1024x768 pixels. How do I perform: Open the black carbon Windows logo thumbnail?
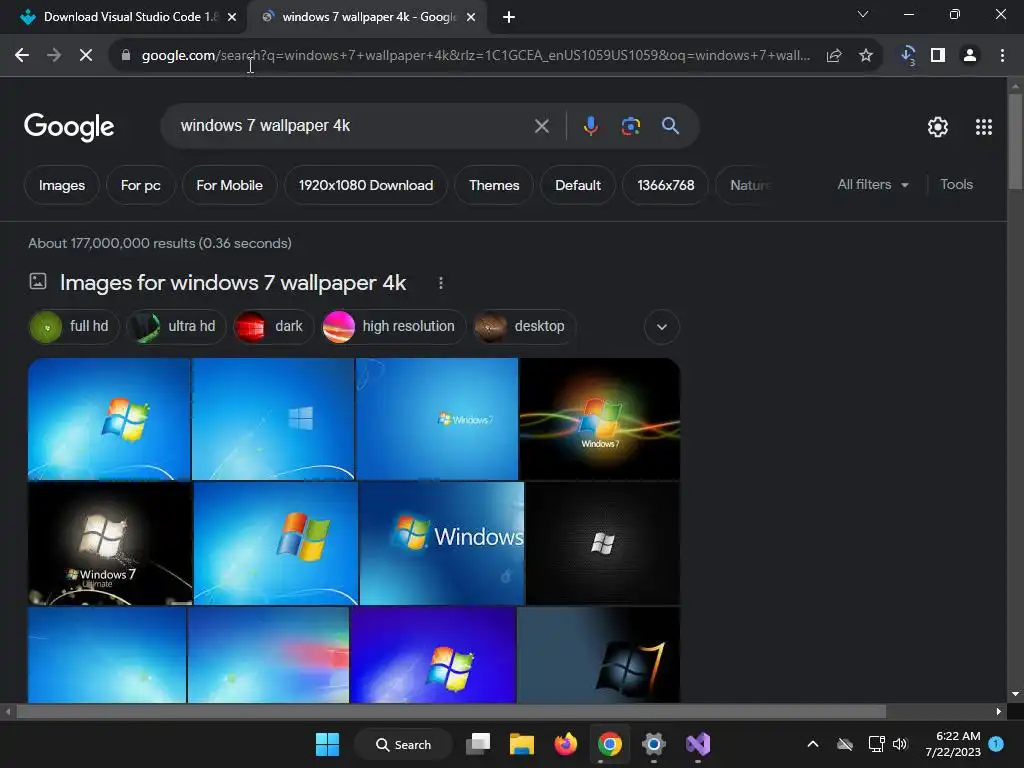pos(603,543)
